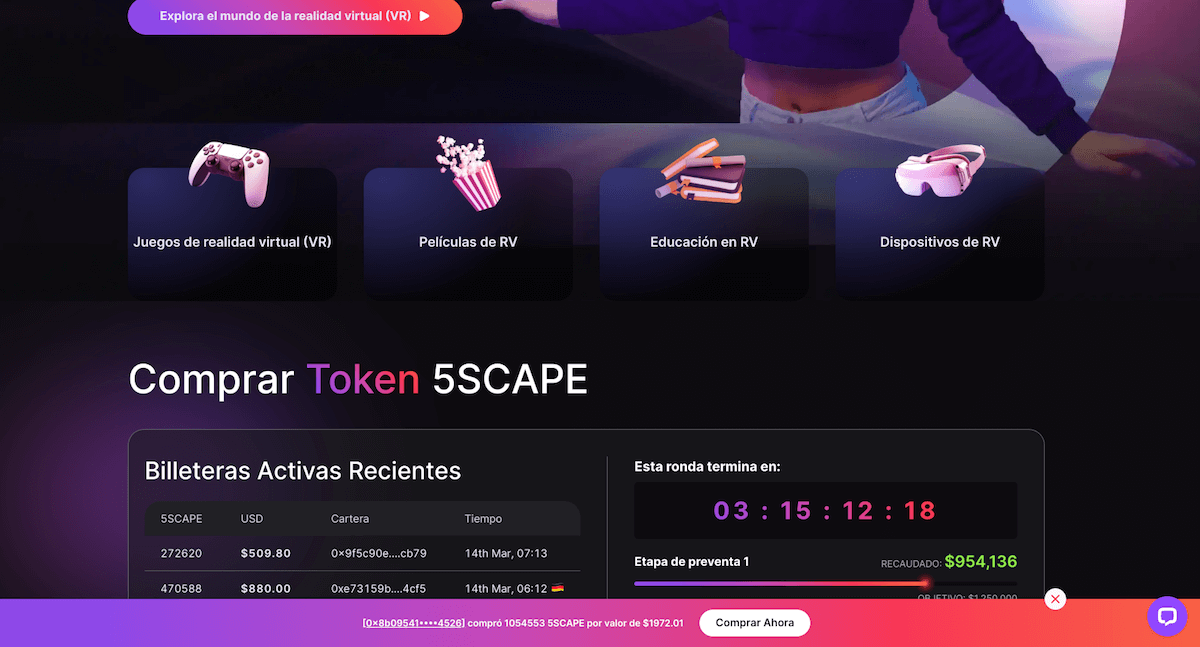Click the Cartera column header
The image size is (1200, 647).
(x=350, y=519)
